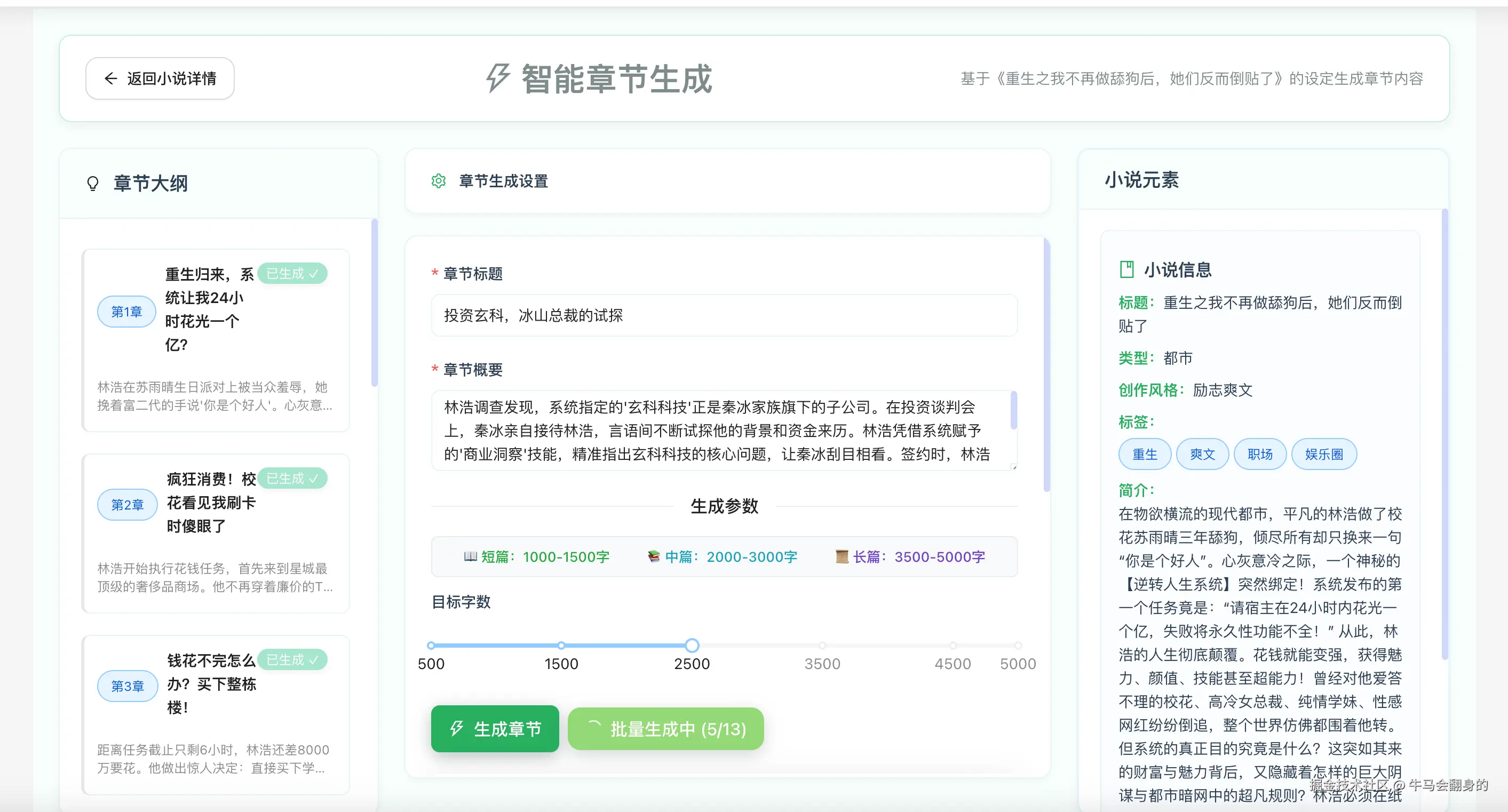Viewport: 1508px width, 812px height.
Task: Select the 重生 tag pill
Action: [x=1144, y=453]
